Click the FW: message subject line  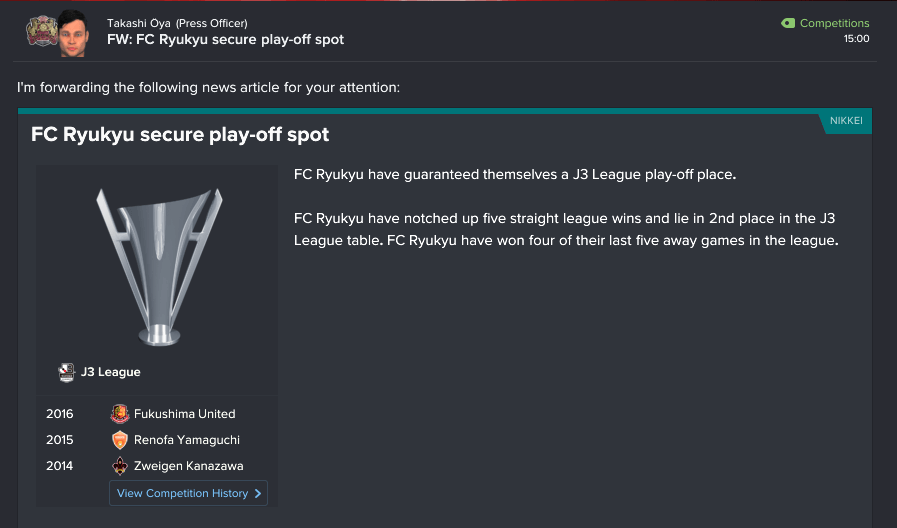pos(225,40)
